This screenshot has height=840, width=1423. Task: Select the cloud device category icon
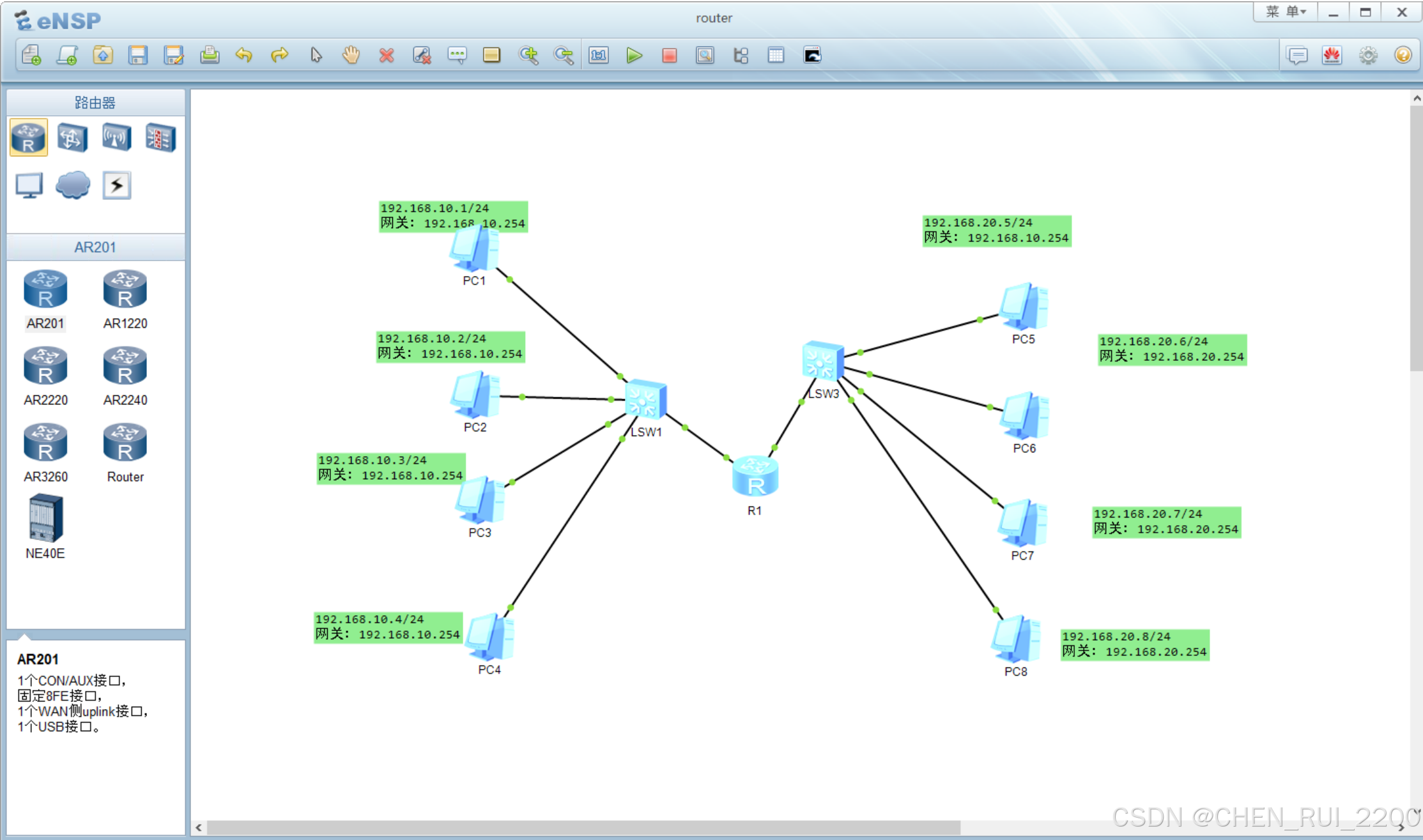(x=72, y=185)
